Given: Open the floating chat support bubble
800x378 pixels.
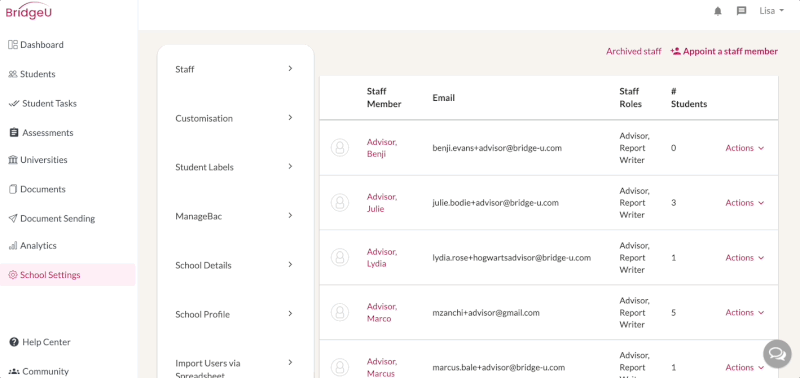Looking at the screenshot, I should (777, 354).
